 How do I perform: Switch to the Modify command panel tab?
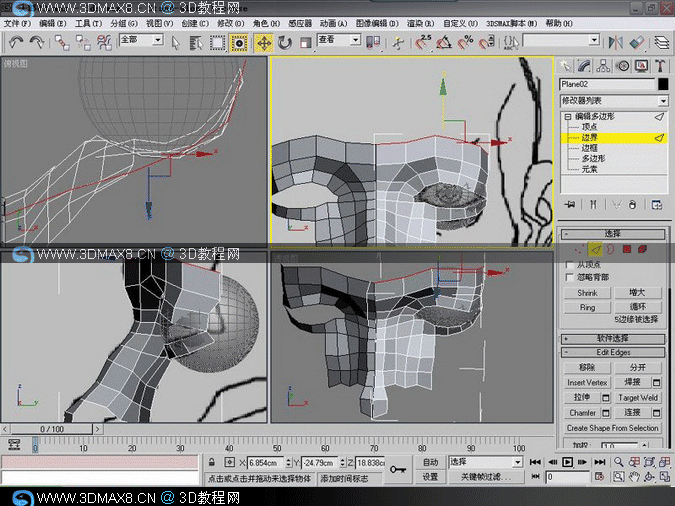tap(584, 66)
